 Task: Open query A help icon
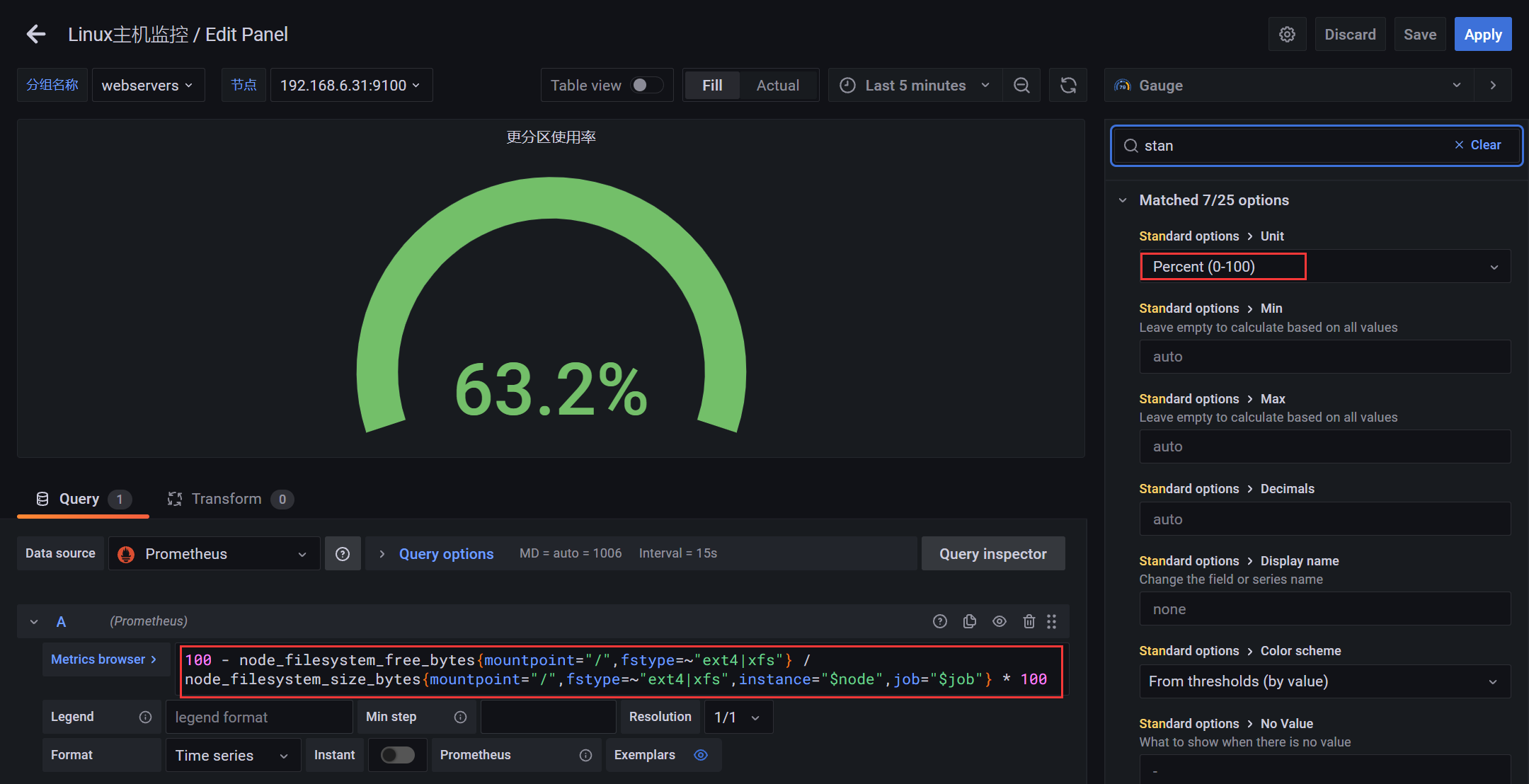[x=940, y=621]
